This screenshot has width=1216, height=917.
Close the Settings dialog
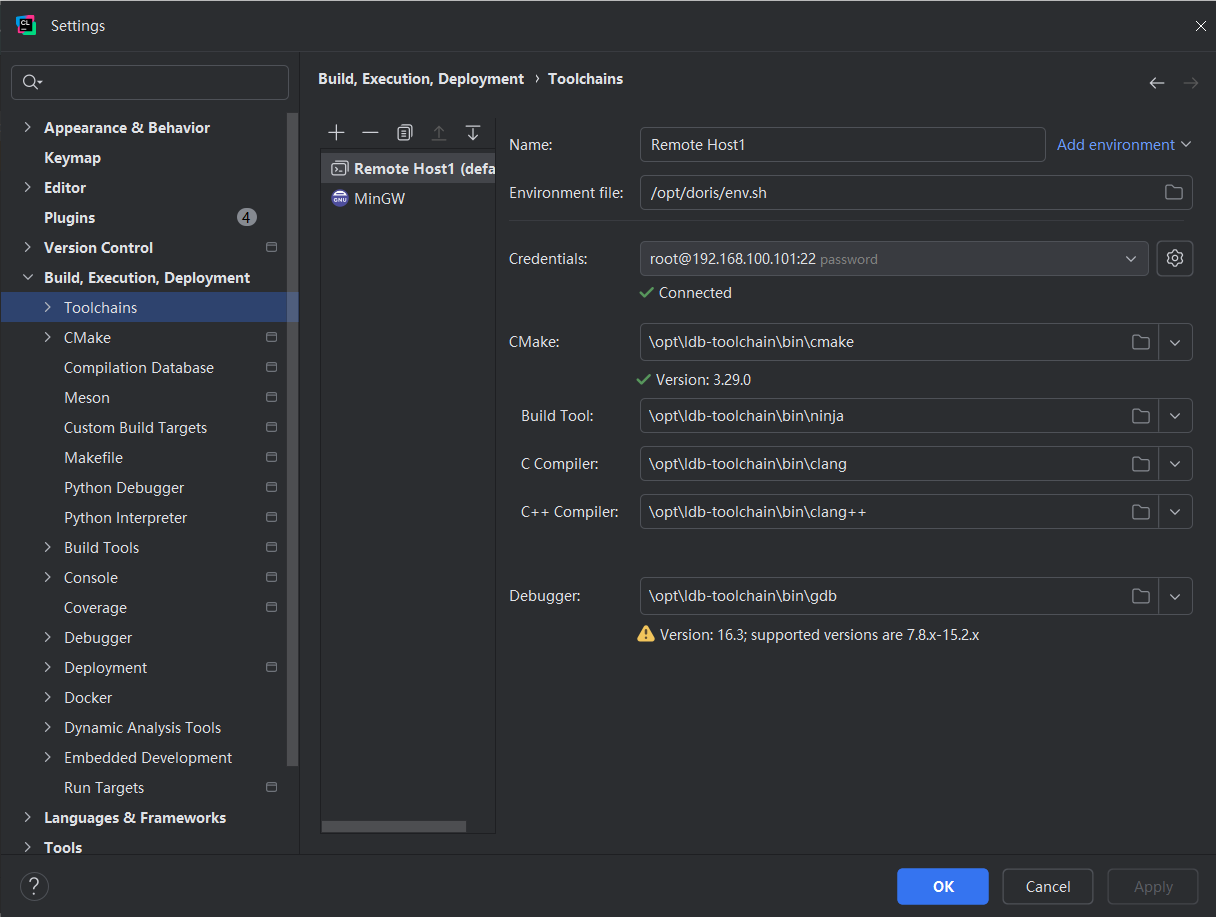(1200, 26)
